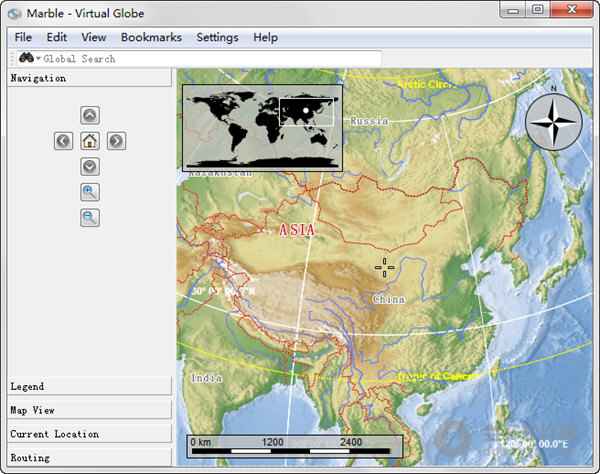The image size is (600, 474).
Task: Click the binoculars search icon
Action: coord(26,58)
